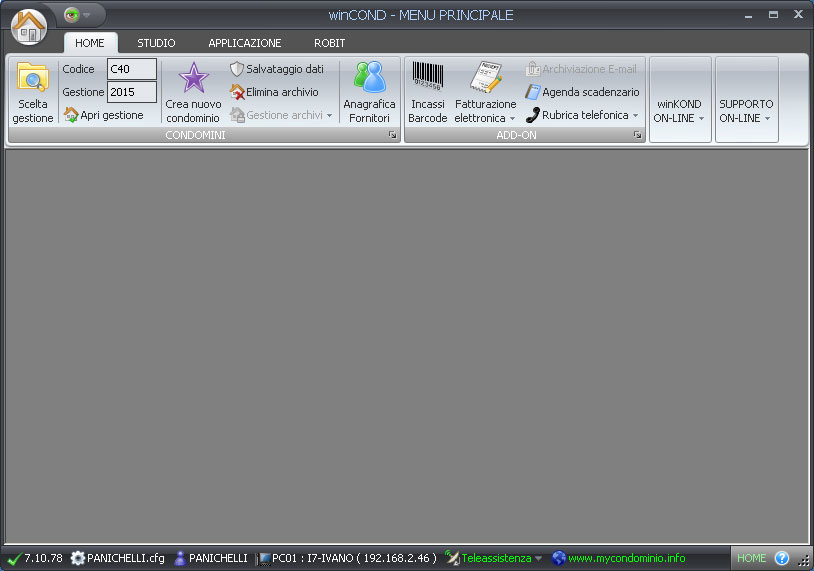
Task: Open the ROBIT tab
Action: tap(330, 43)
